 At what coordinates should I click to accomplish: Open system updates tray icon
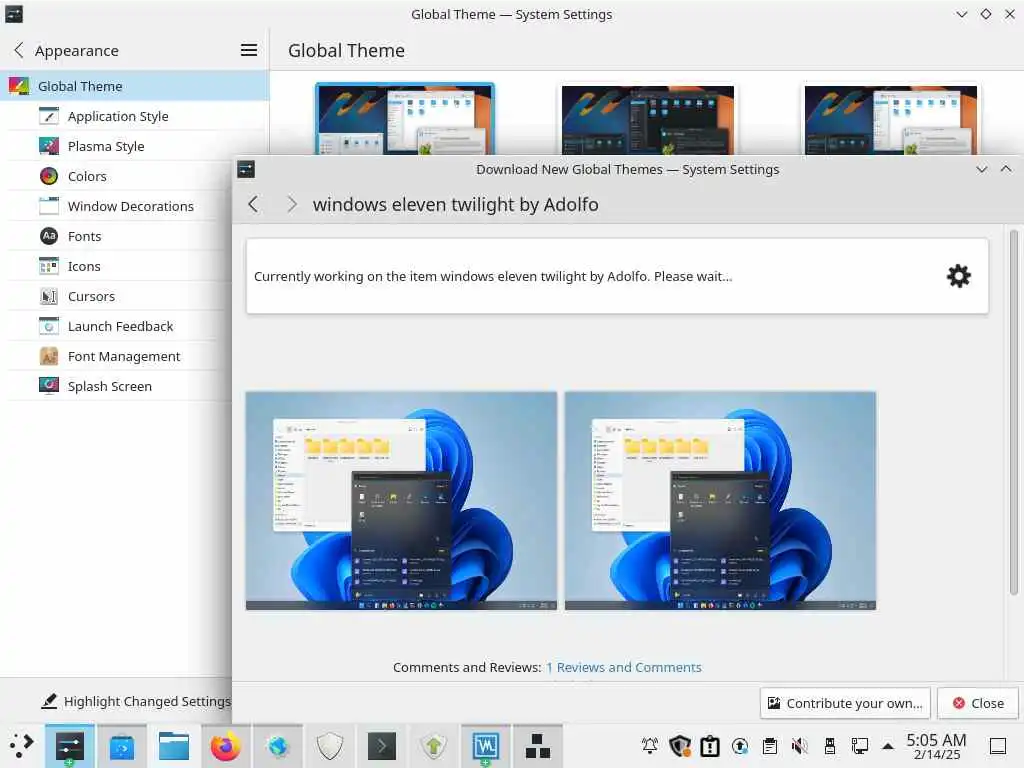click(x=740, y=745)
